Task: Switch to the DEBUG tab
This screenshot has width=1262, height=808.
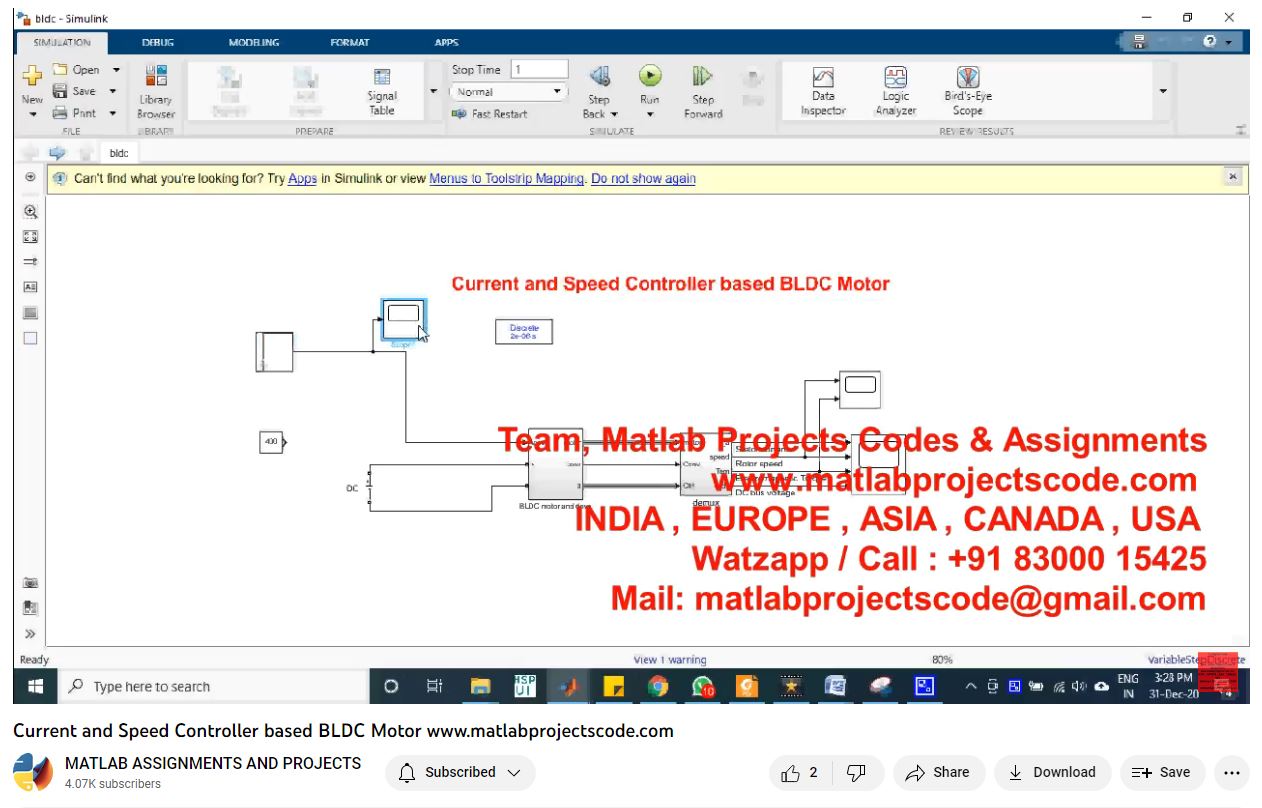Action: (x=158, y=43)
